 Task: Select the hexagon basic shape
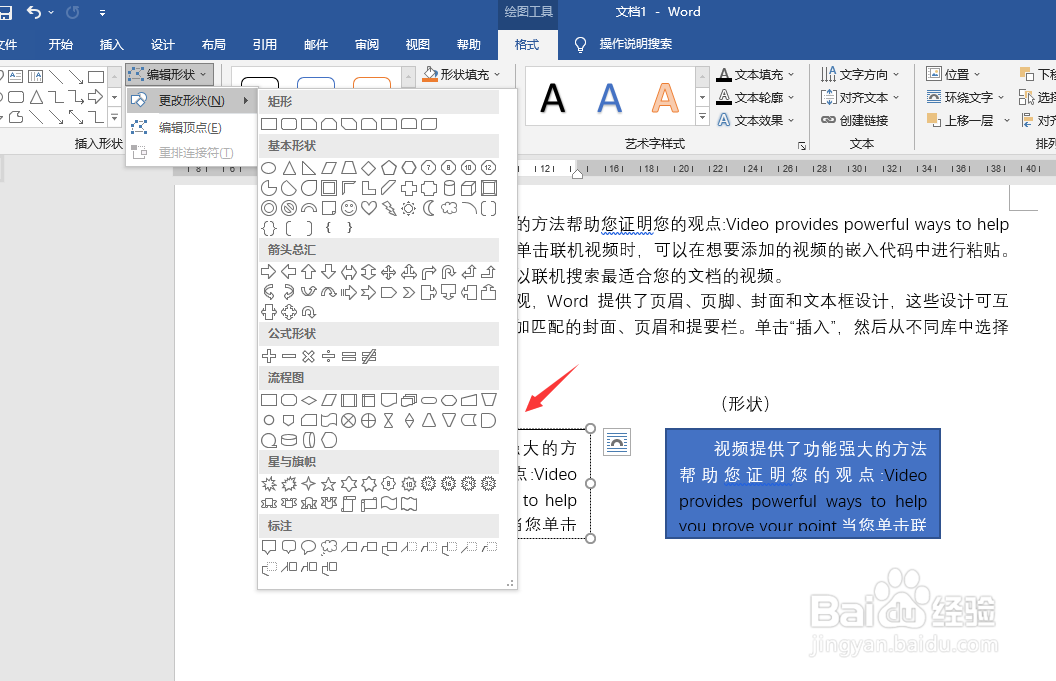[409, 168]
